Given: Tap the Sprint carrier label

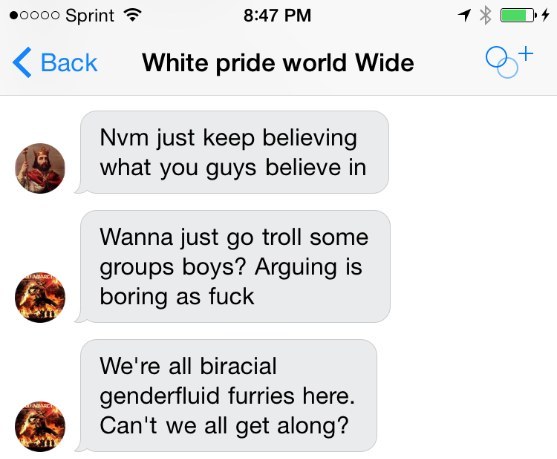Looking at the screenshot, I should point(90,16).
